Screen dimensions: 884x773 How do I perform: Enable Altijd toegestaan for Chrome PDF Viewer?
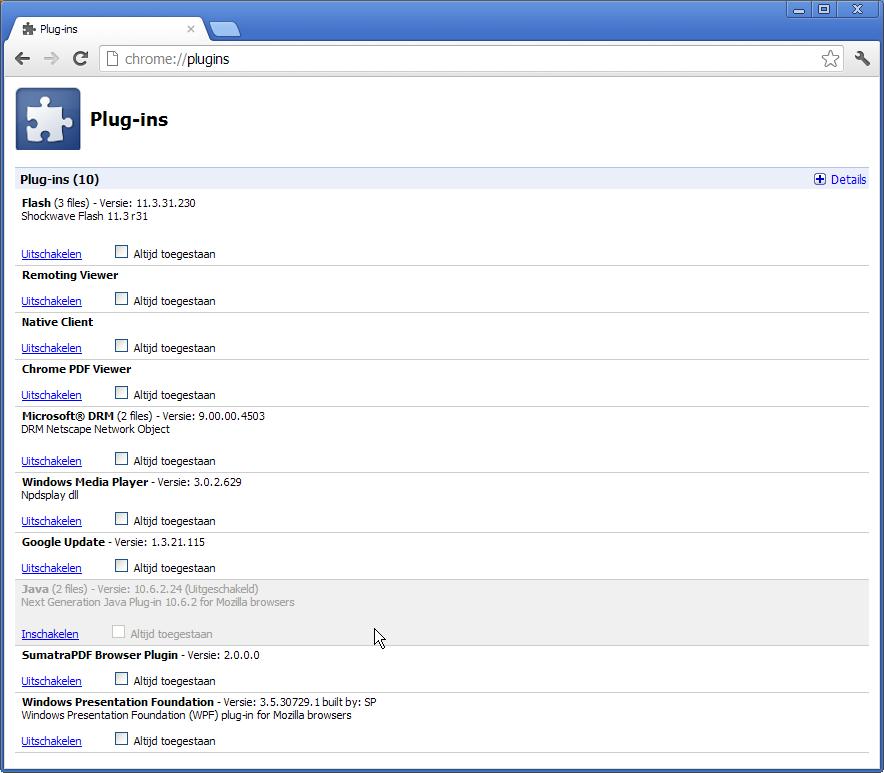[x=121, y=393]
